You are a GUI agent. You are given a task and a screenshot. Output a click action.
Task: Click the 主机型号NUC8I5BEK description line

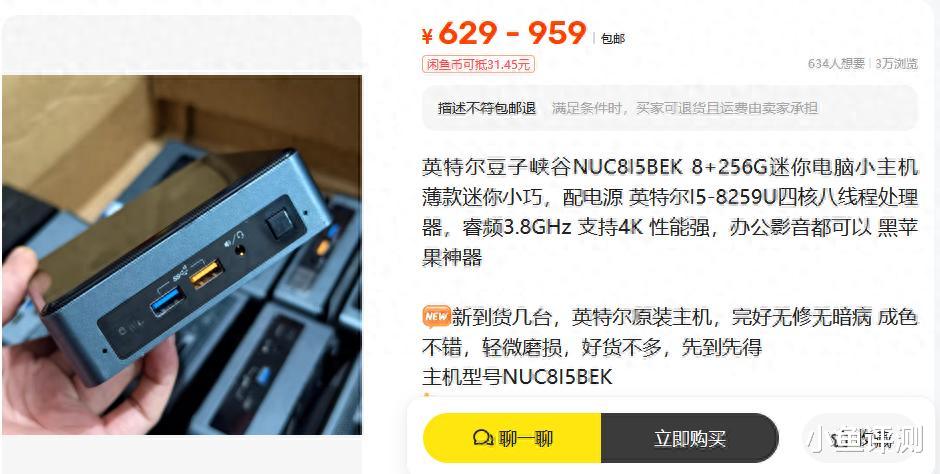pos(517,377)
